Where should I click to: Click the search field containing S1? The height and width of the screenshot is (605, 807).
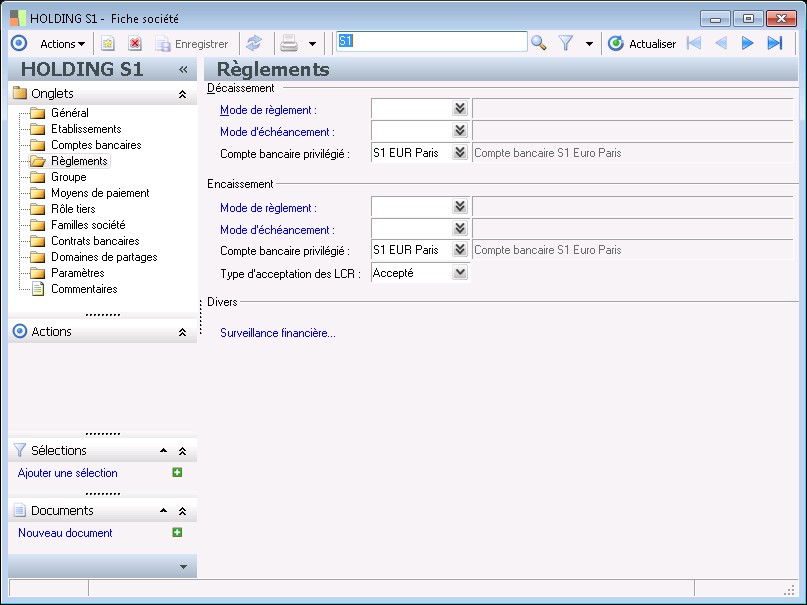pos(432,42)
